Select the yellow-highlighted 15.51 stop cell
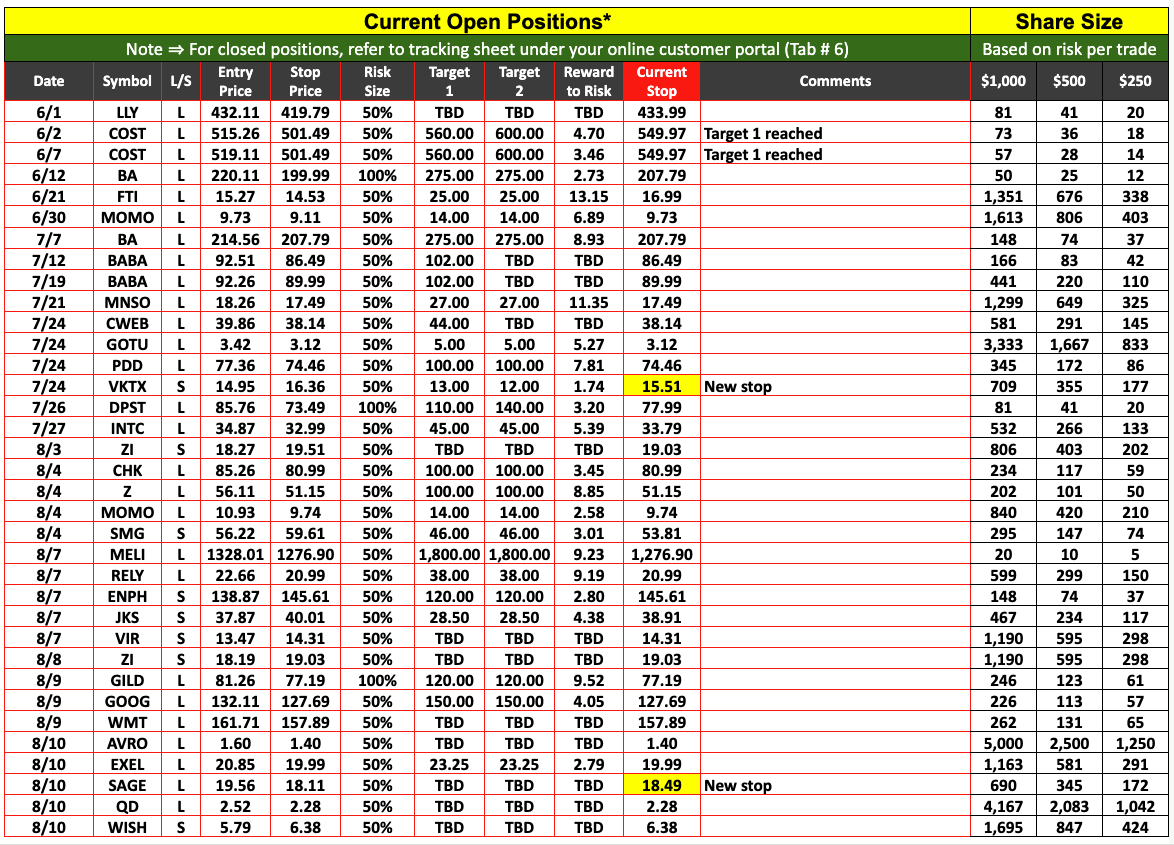The width and height of the screenshot is (1174, 845). (661, 386)
